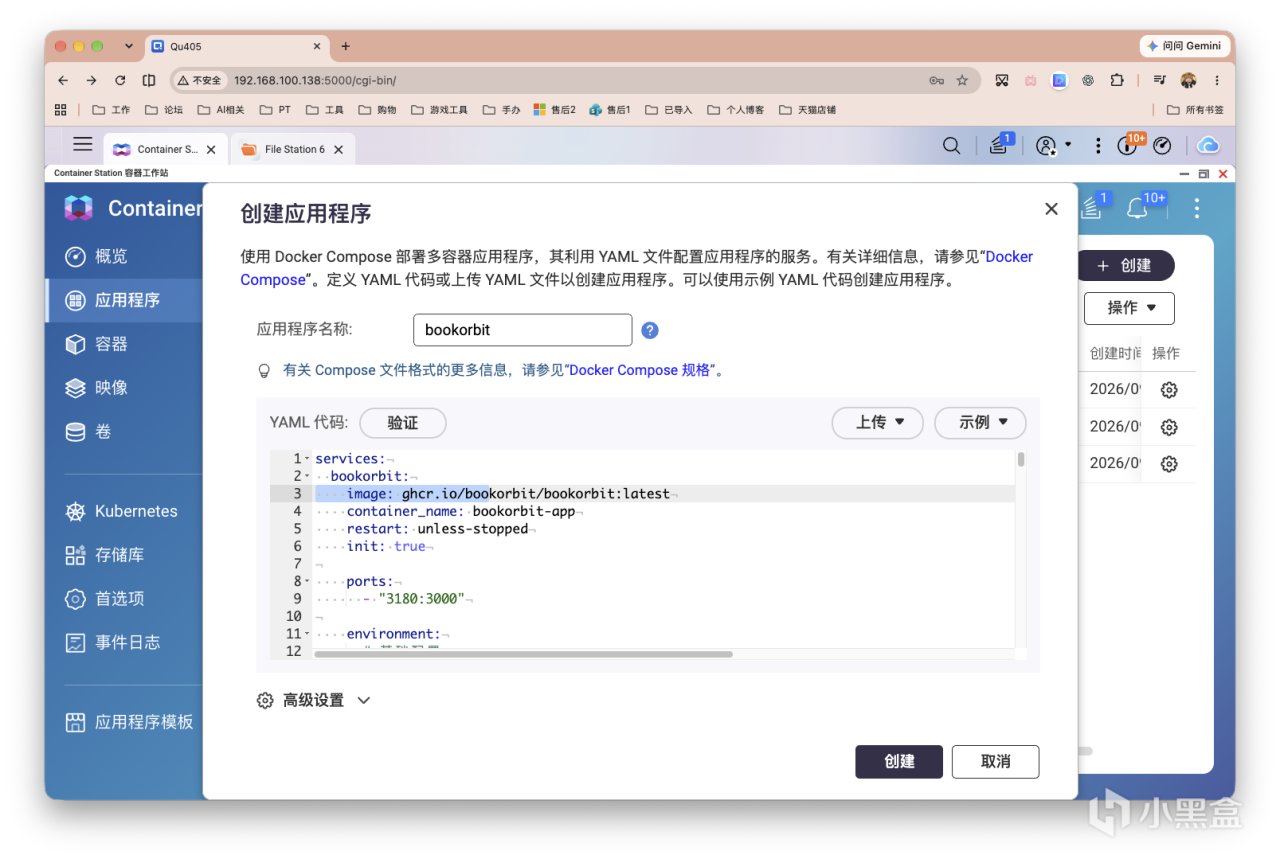The width and height of the screenshot is (1280, 859).
Task: Click the browser address bar
Action: pos(573,80)
